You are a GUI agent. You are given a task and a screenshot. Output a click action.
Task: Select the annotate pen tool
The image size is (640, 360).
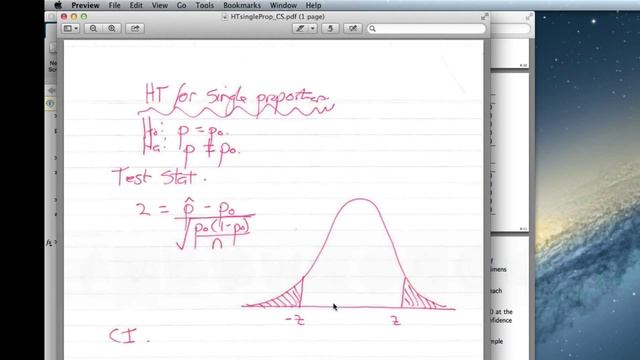[x=300, y=28]
